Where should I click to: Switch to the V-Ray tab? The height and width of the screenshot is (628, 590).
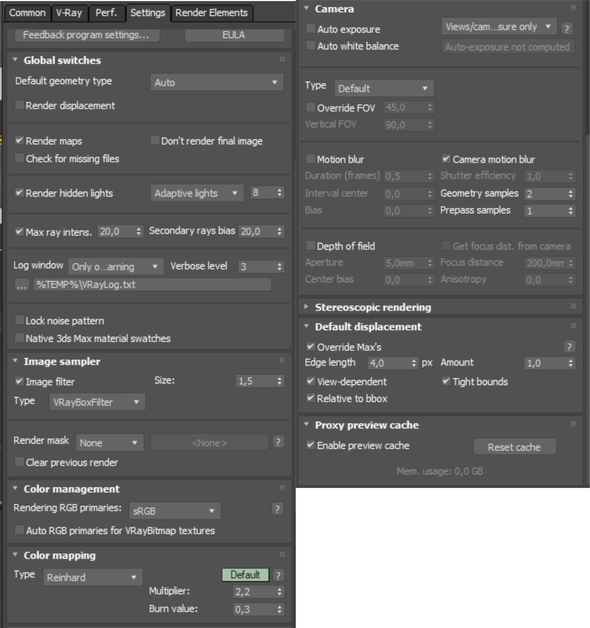[69, 13]
